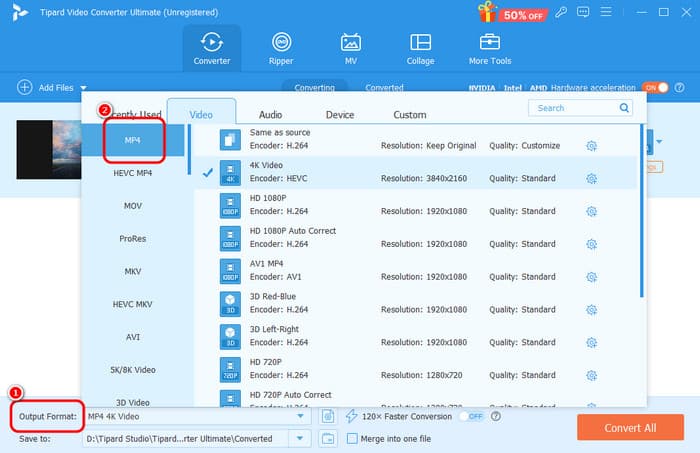The height and width of the screenshot is (453, 700).
Task: Click the key register icon
Action: point(561,12)
